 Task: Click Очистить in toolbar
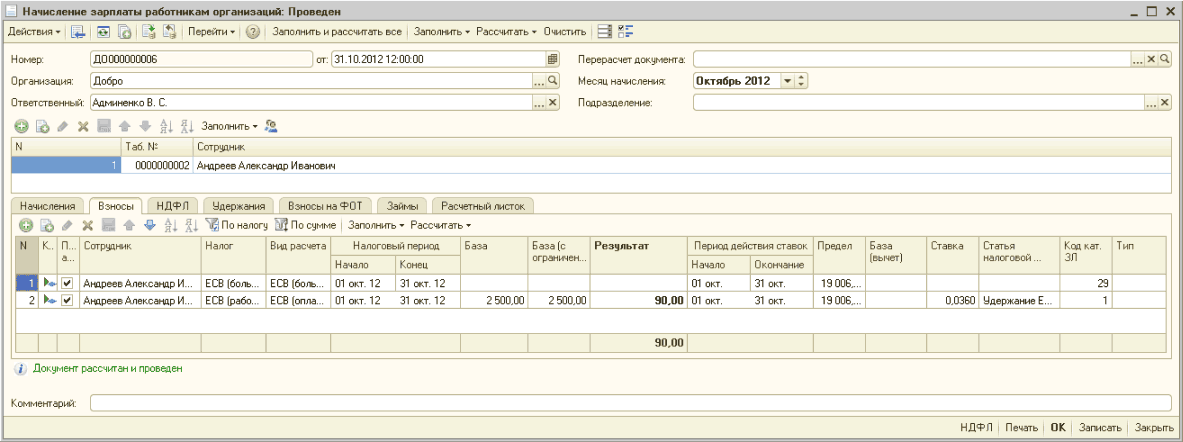(565, 32)
